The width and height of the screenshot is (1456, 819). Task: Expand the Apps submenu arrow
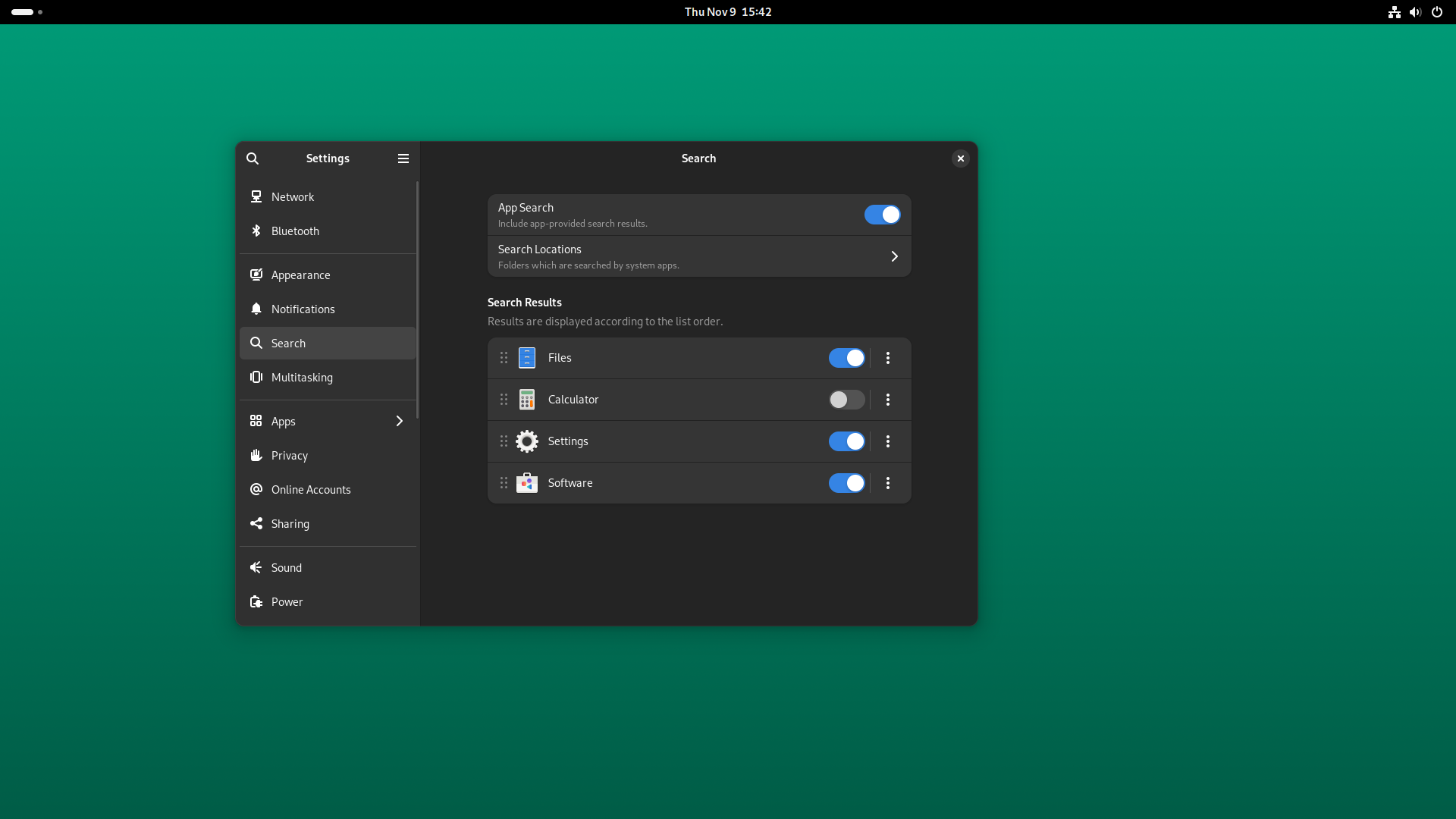(x=400, y=421)
